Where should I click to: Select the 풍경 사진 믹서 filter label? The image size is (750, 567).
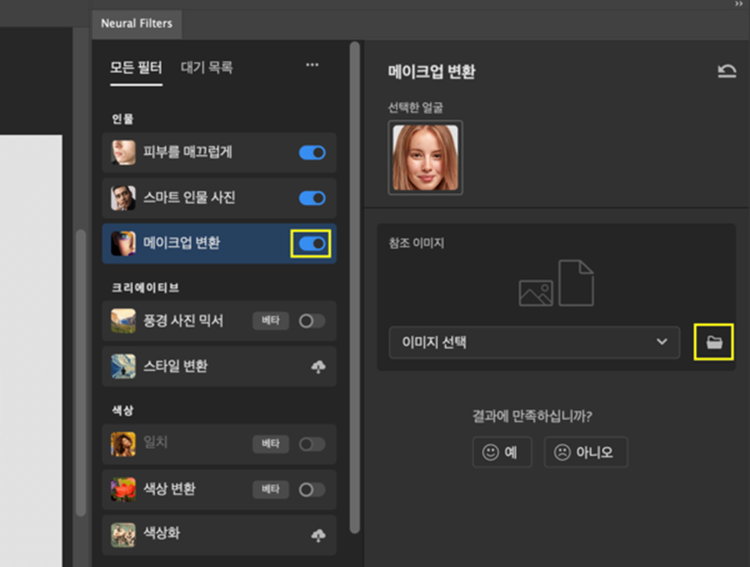coord(184,321)
